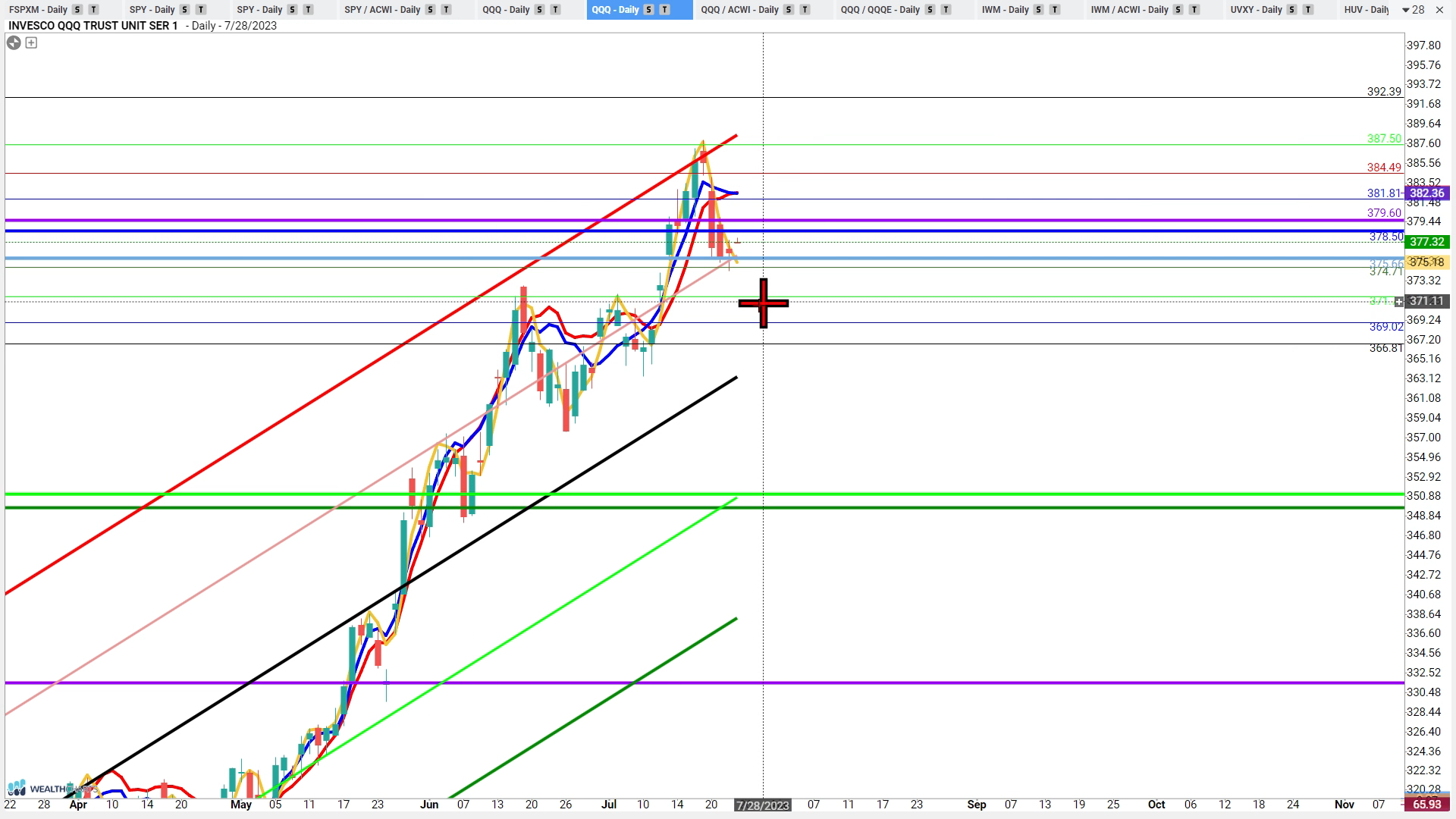This screenshot has height=819, width=1456.
Task: Select the blue 369.02 level label
Action: [1386, 327]
